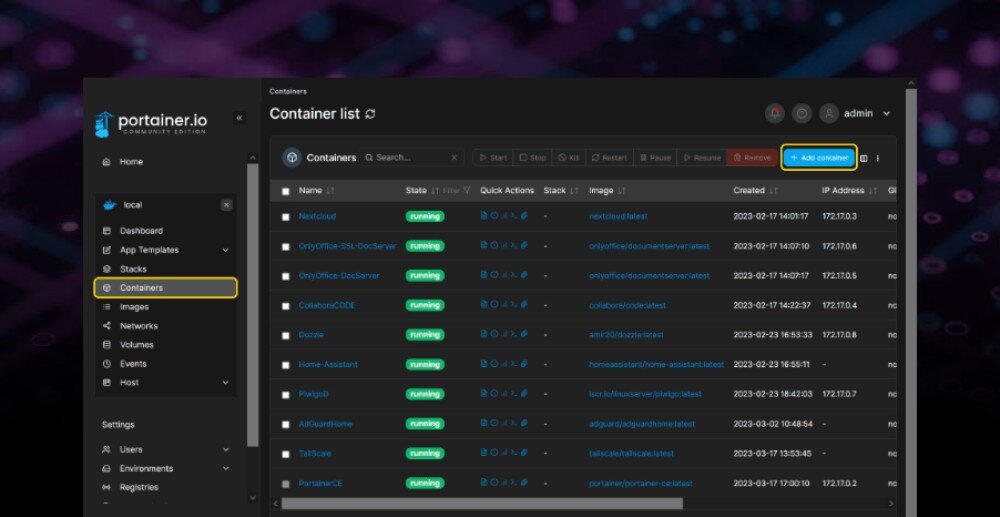Click the Stop button
Viewport: 1000px width, 517px height.
(x=533, y=157)
